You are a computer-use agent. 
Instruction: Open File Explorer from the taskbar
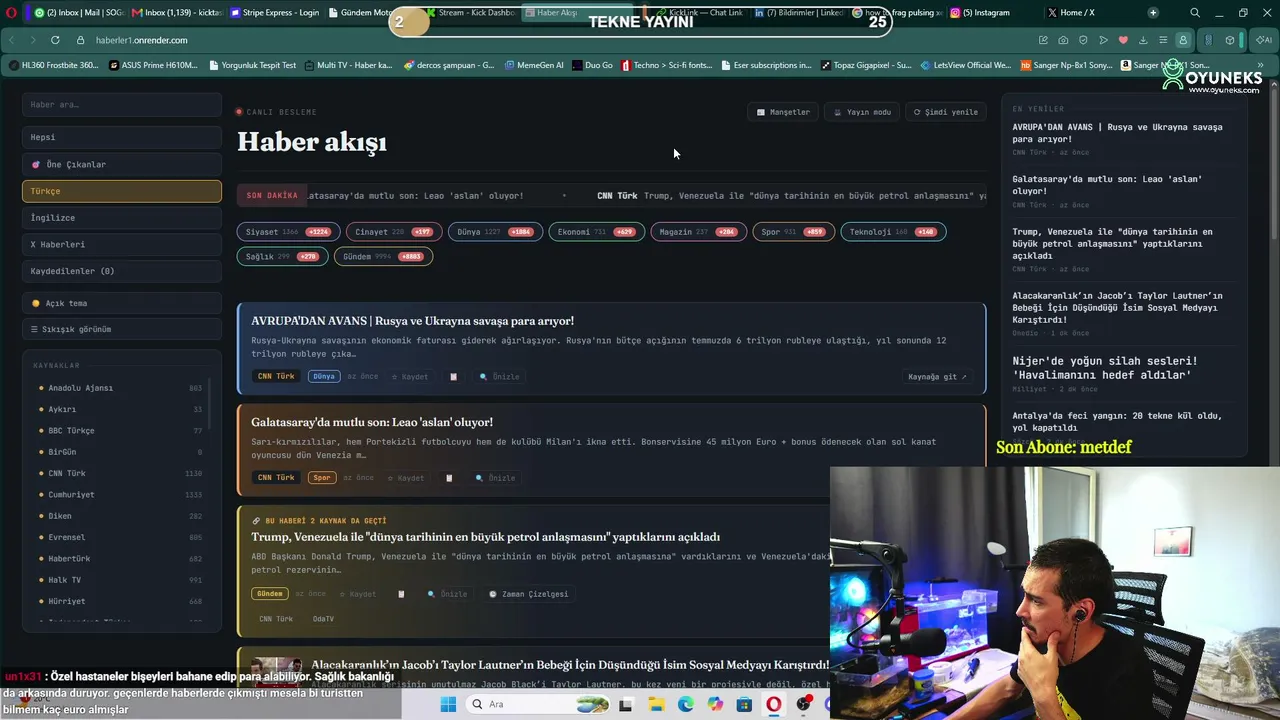(656, 705)
